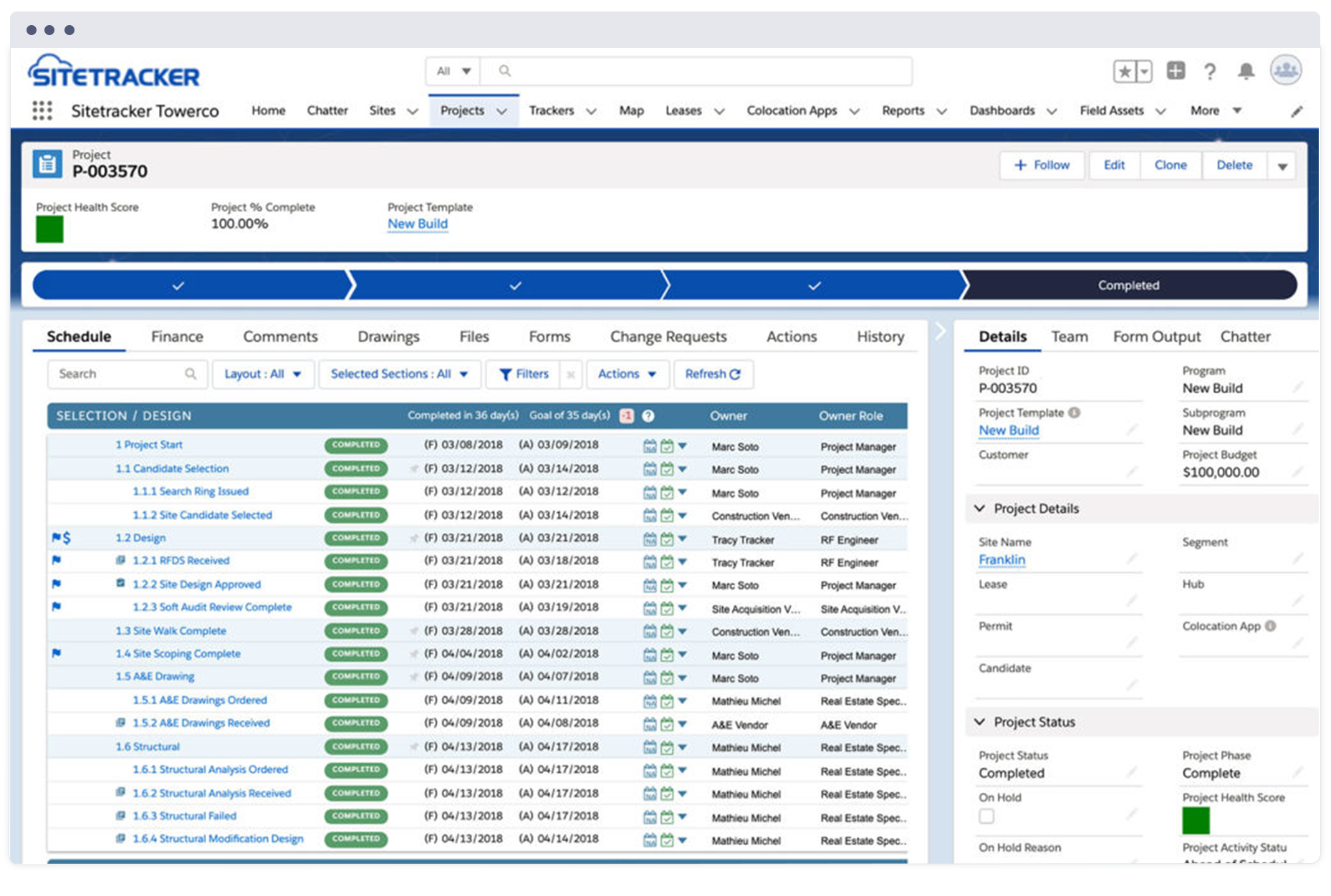Open the App Launcher grid icon
Image resolution: width=1331 pixels, height=896 pixels.
coord(42,111)
